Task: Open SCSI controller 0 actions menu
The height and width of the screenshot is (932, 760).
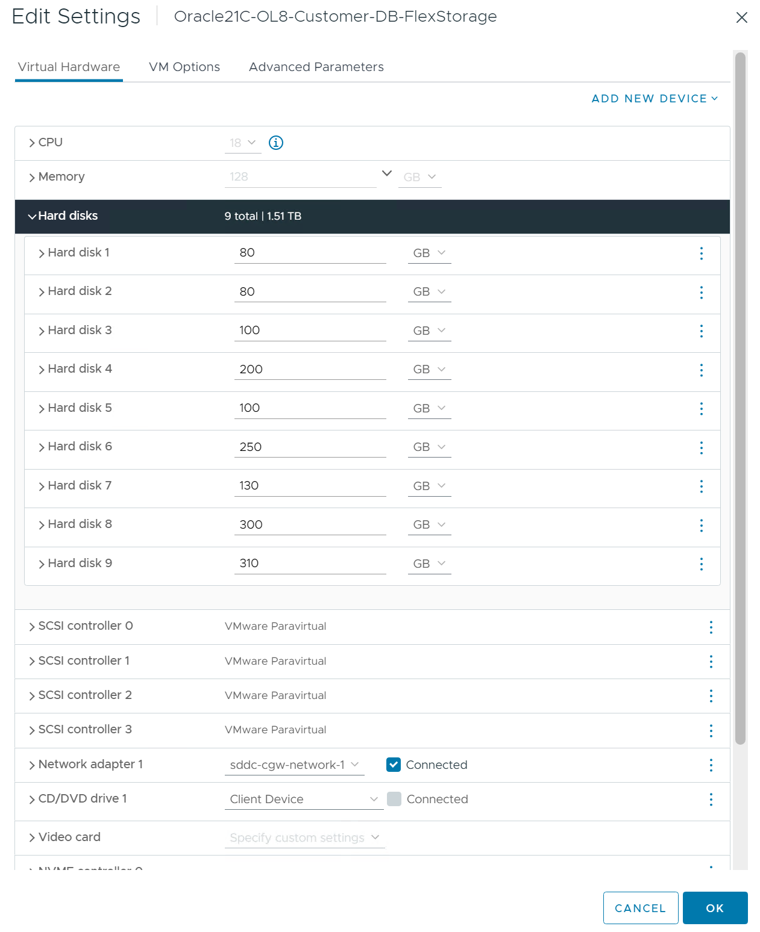Action: point(711,627)
